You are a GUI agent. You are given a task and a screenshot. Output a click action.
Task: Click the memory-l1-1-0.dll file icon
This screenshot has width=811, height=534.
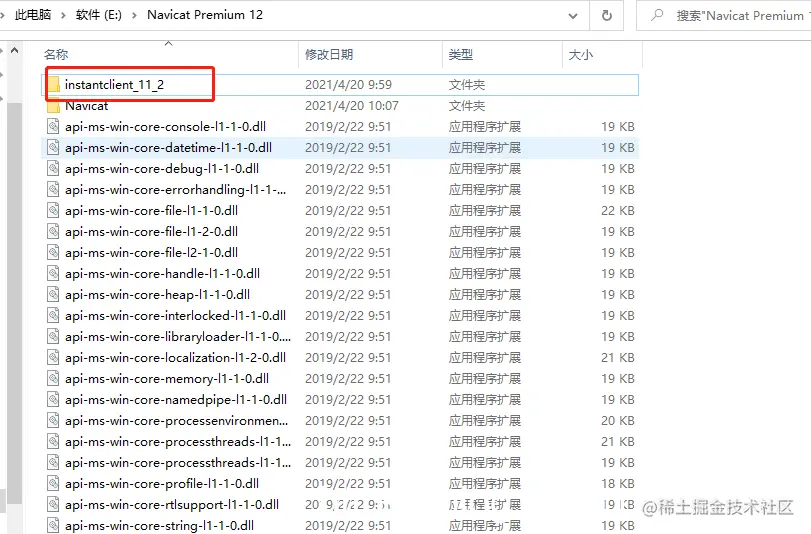(x=53, y=379)
